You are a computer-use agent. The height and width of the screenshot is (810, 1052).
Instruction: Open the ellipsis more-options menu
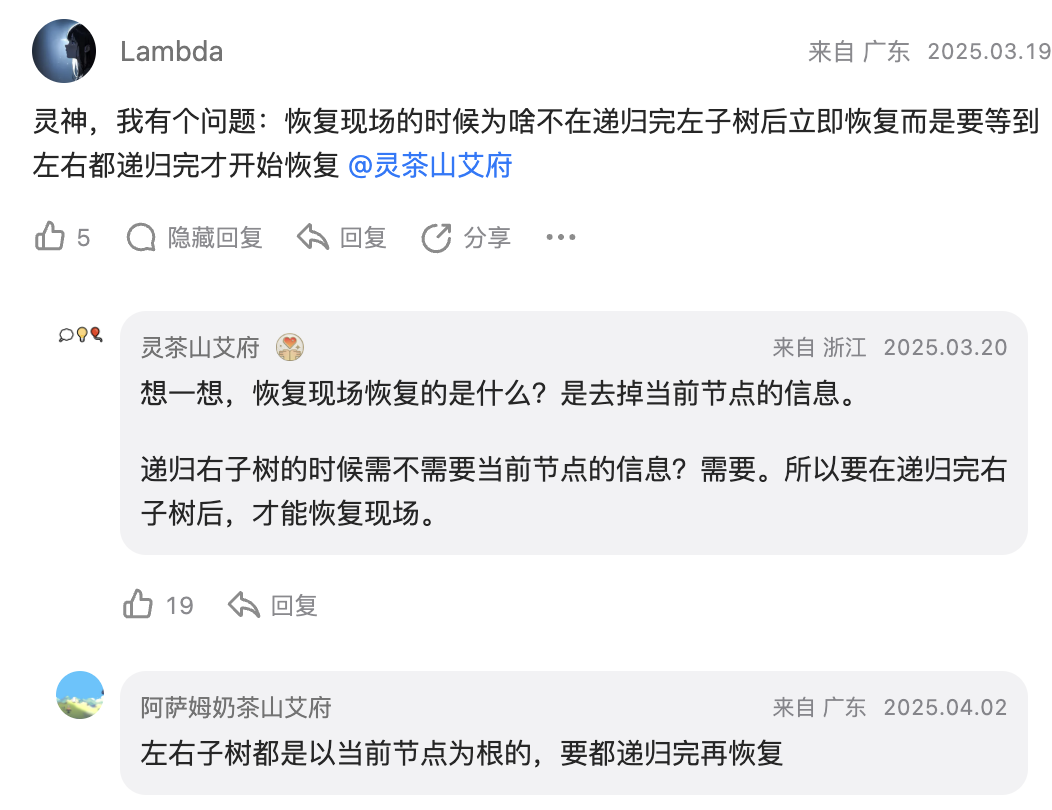tap(560, 237)
